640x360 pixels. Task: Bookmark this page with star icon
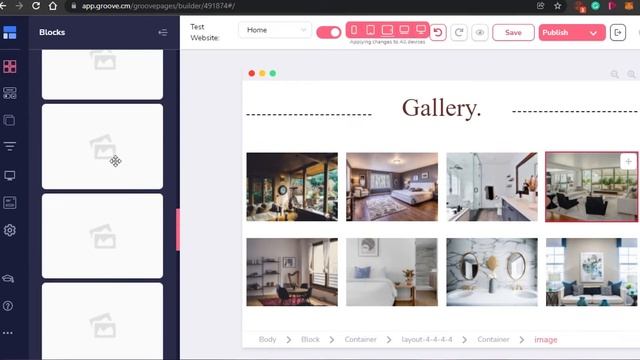(558, 6)
